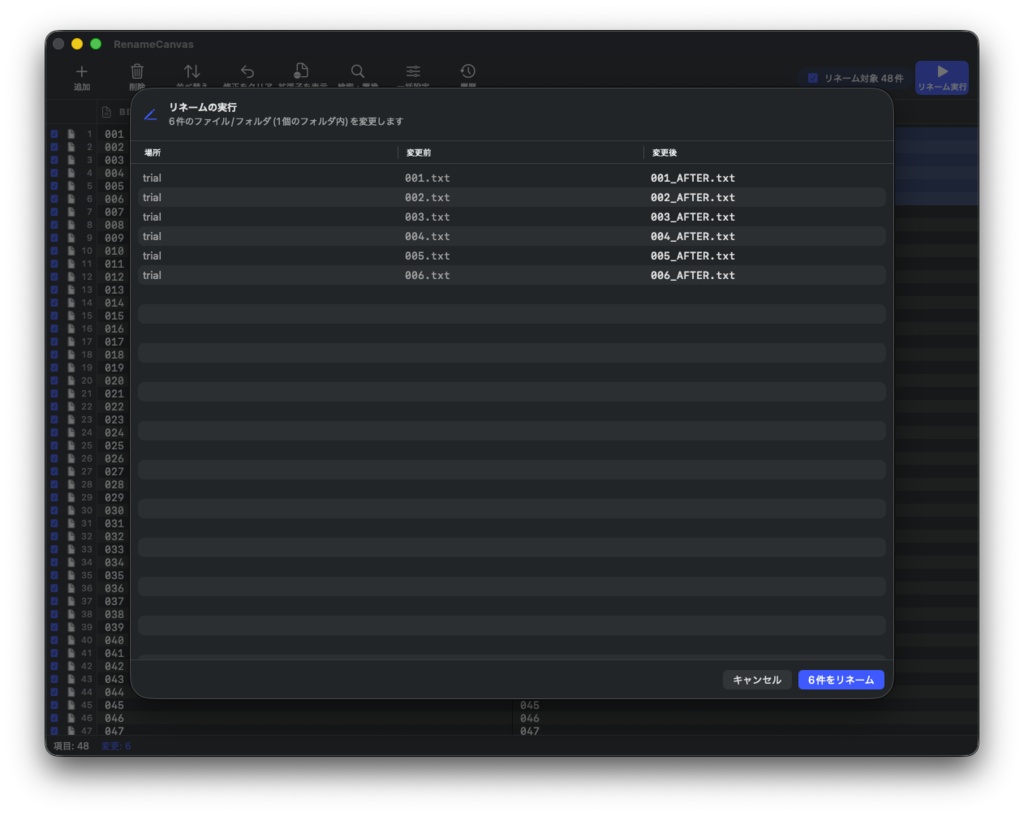Click trial in the 004.txt row

click(x=152, y=236)
